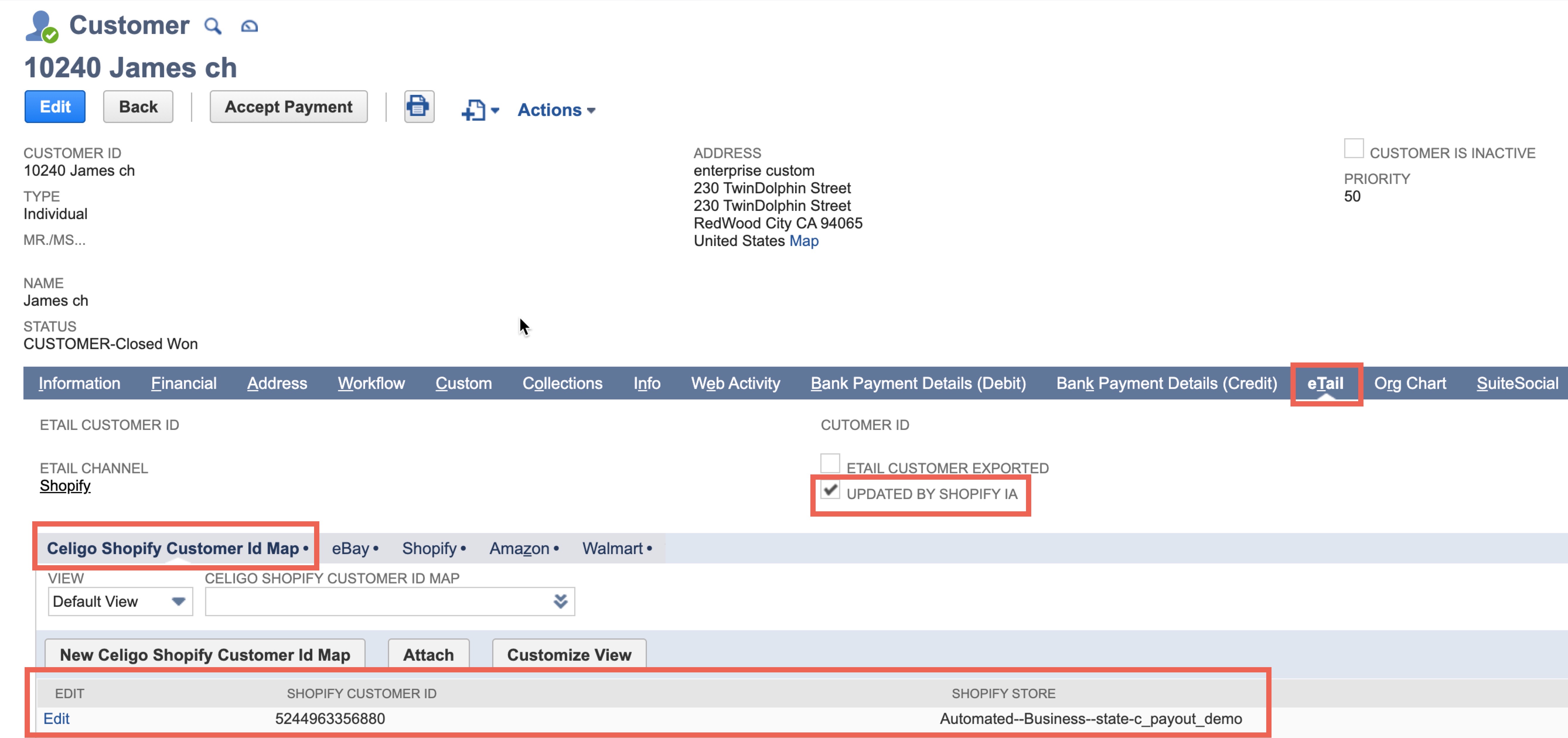Open the Collections tab
Image resolution: width=1568 pixels, height=738 pixels.
pyautogui.click(x=563, y=383)
